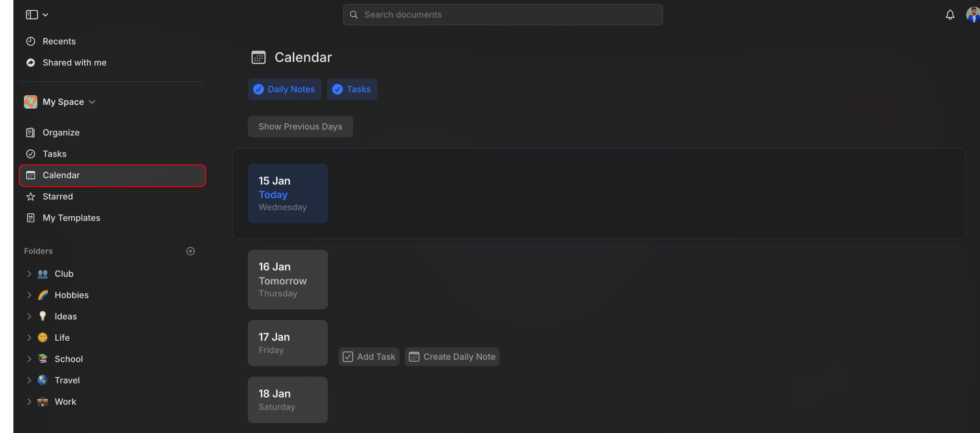Viewport: 980px width, 433px height.
Task: Click the sidebar toggle icon
Action: point(32,15)
